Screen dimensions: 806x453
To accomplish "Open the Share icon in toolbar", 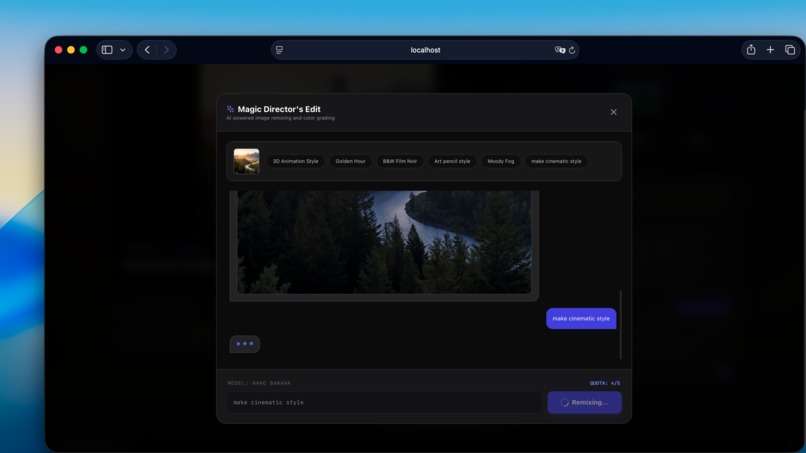I will click(751, 49).
